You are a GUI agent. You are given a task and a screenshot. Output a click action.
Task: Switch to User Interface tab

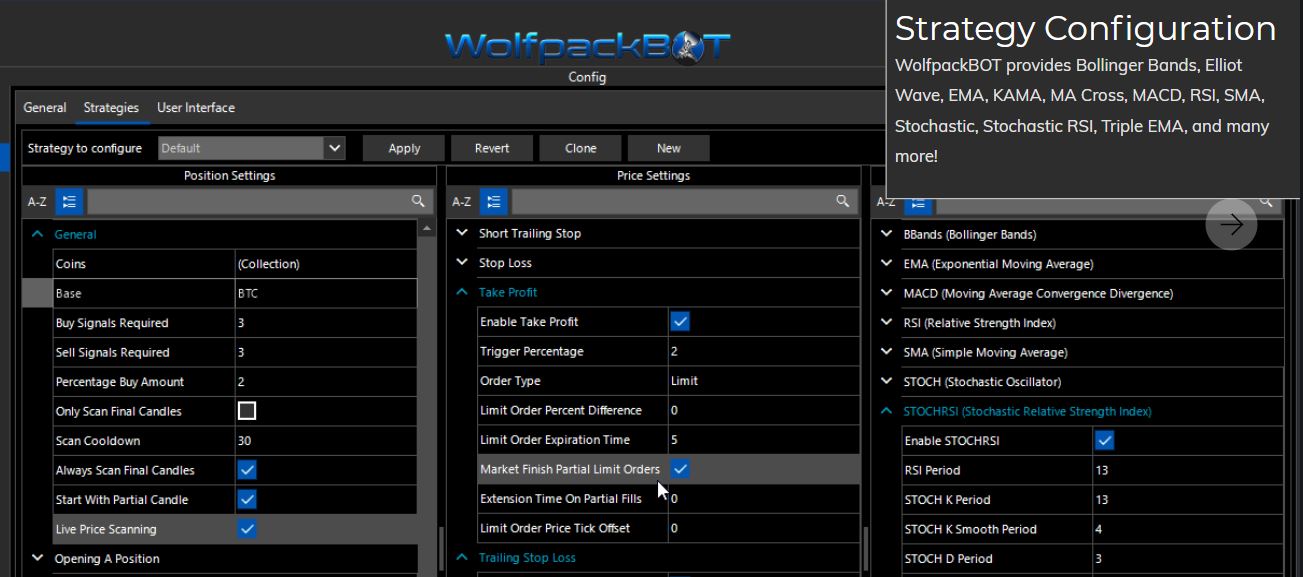196,107
